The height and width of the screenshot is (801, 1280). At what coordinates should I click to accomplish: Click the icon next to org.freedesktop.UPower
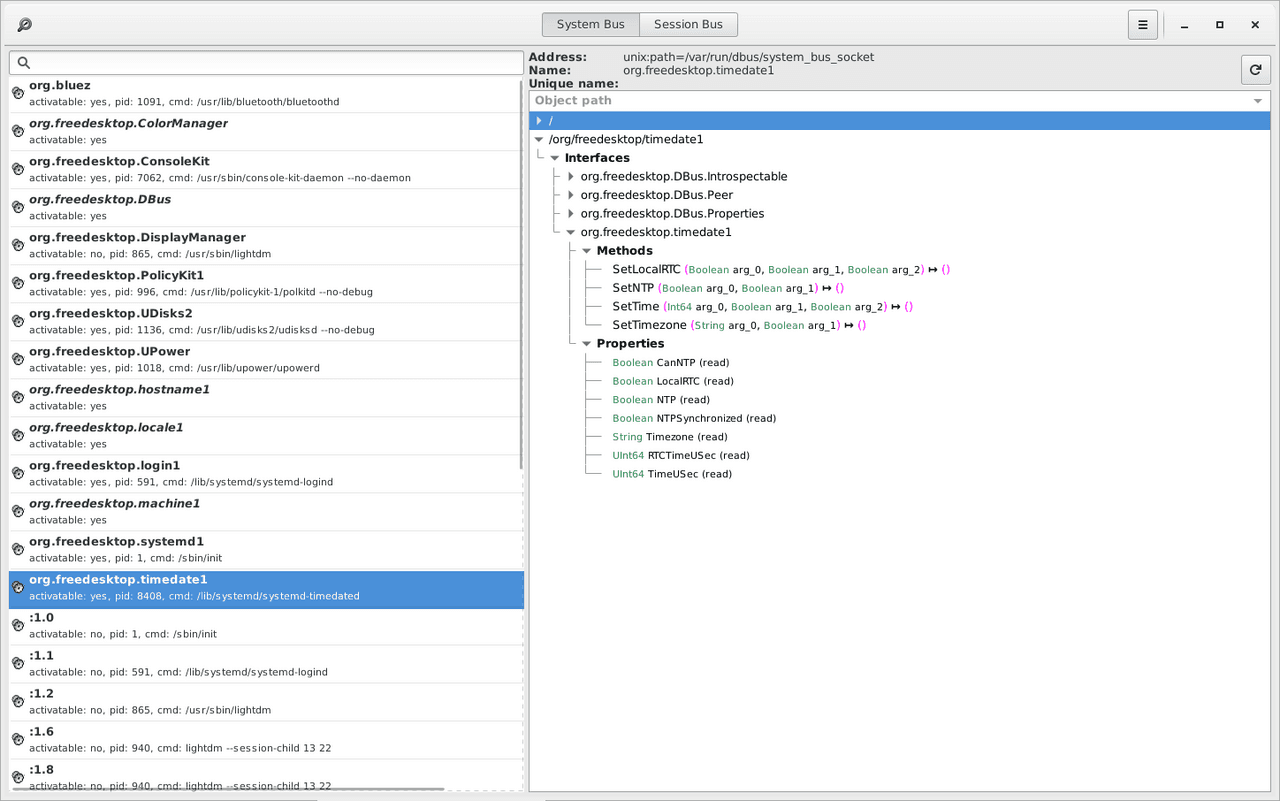coord(18,359)
